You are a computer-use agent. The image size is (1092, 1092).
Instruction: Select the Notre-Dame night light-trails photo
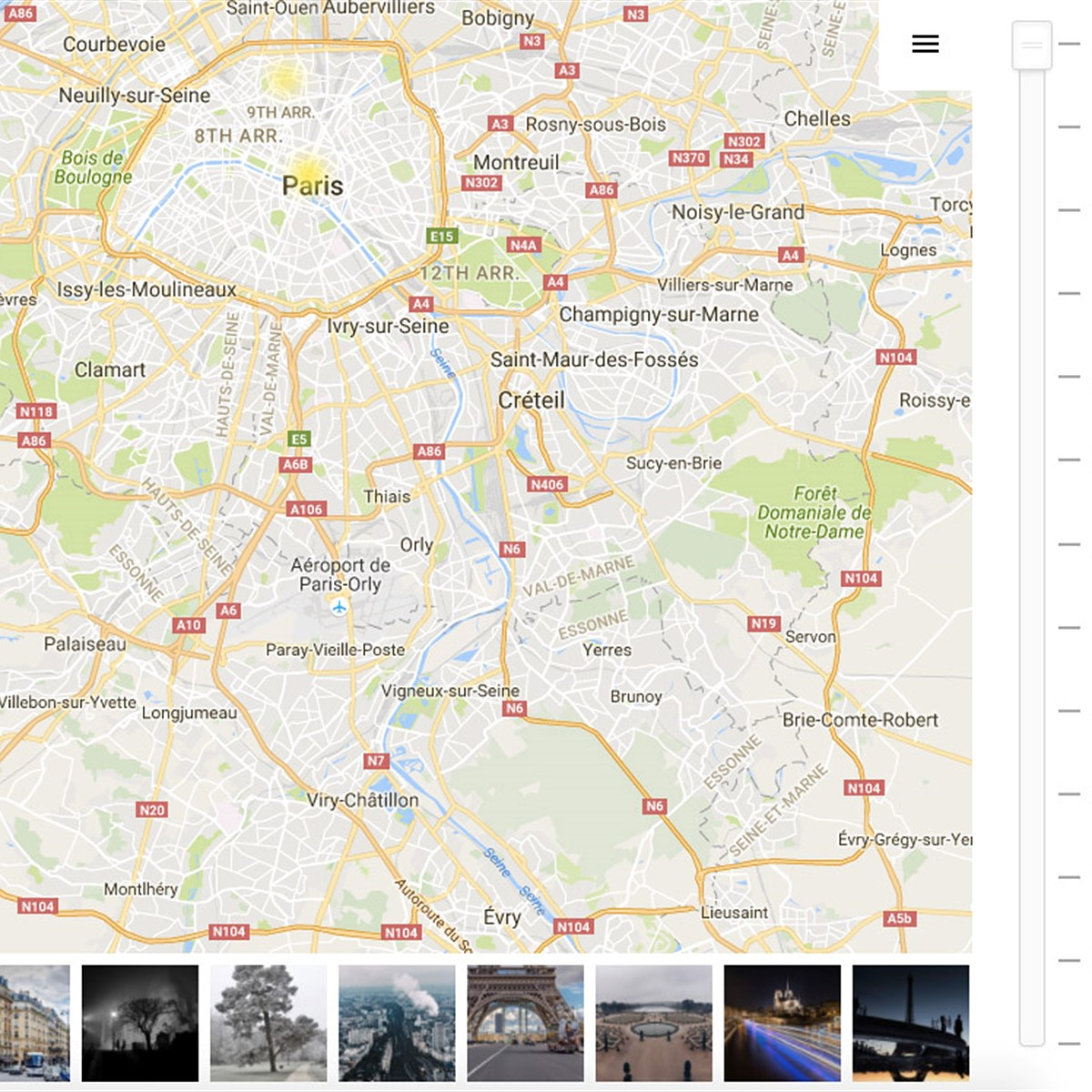pyautogui.click(x=782, y=1023)
